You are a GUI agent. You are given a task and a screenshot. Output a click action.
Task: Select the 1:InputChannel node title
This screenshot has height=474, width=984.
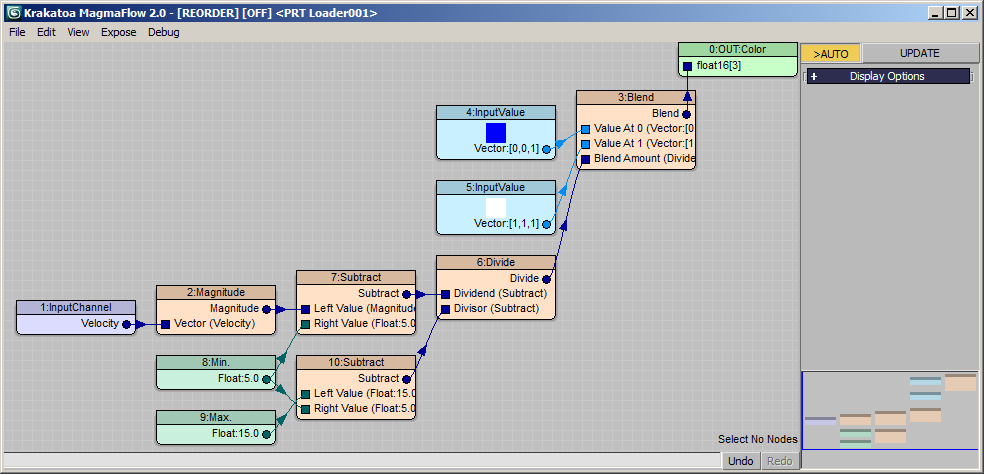click(76, 308)
